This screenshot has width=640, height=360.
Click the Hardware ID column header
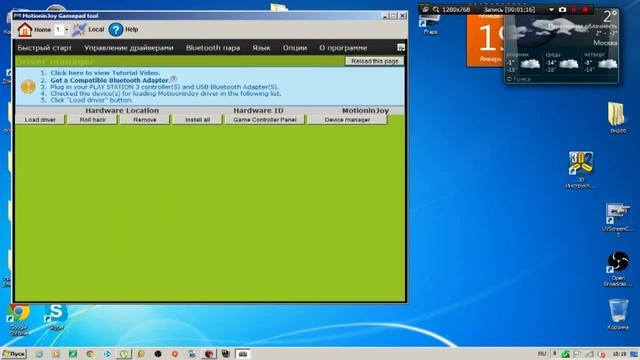(x=258, y=110)
